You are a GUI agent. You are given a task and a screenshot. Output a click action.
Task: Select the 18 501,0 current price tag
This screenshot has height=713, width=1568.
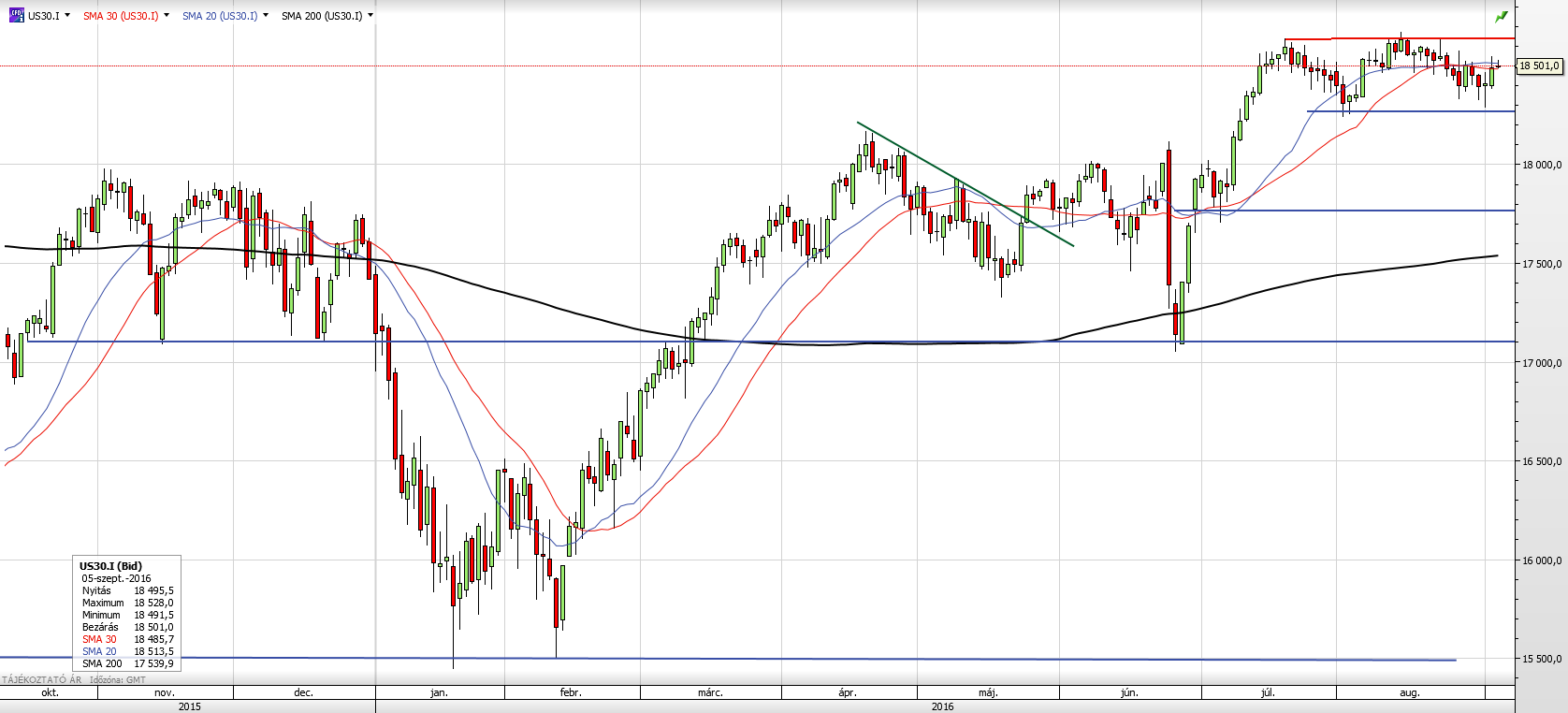[1539, 65]
